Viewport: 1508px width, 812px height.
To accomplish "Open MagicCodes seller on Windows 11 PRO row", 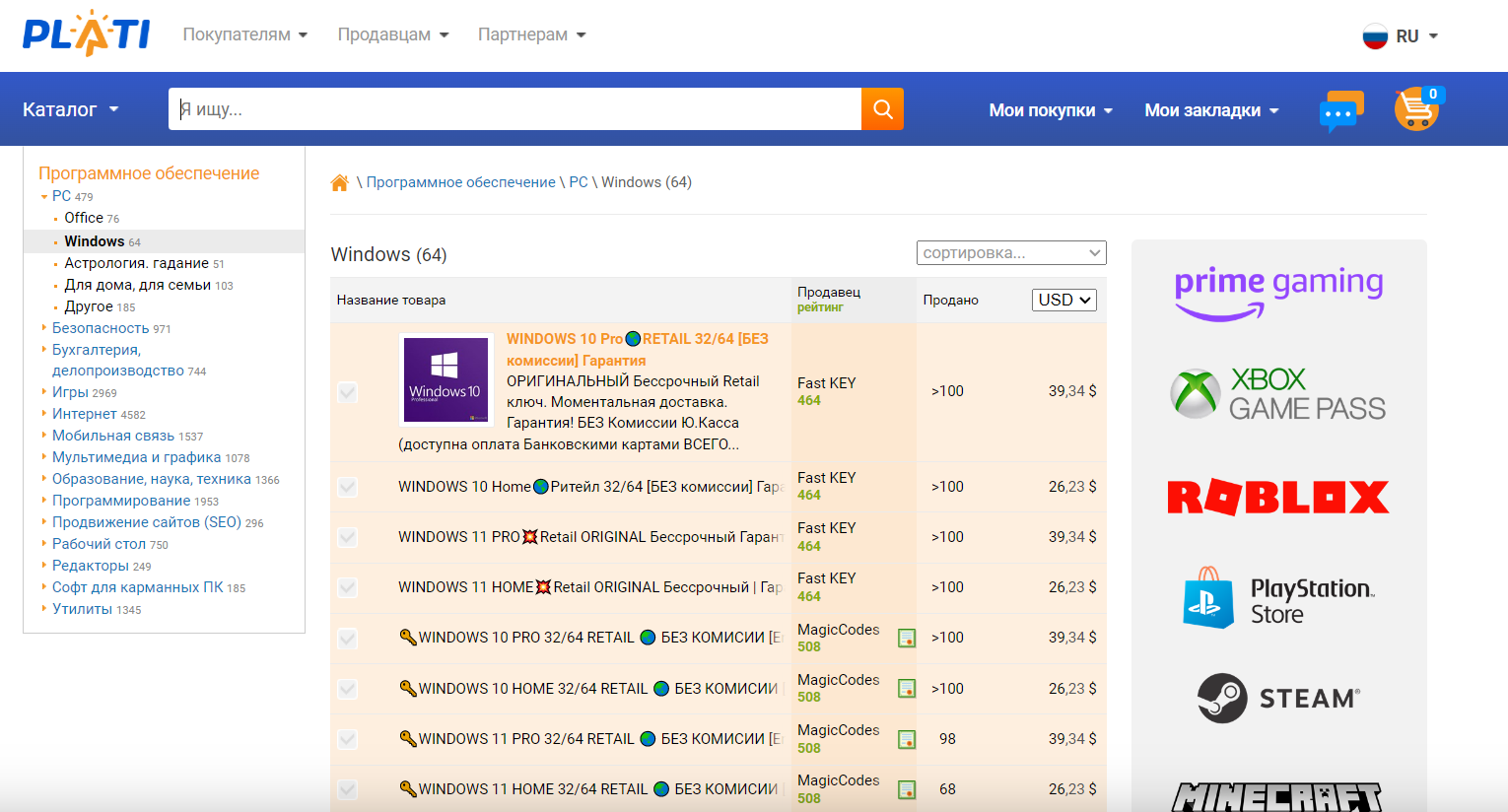I will pyautogui.click(x=838, y=730).
